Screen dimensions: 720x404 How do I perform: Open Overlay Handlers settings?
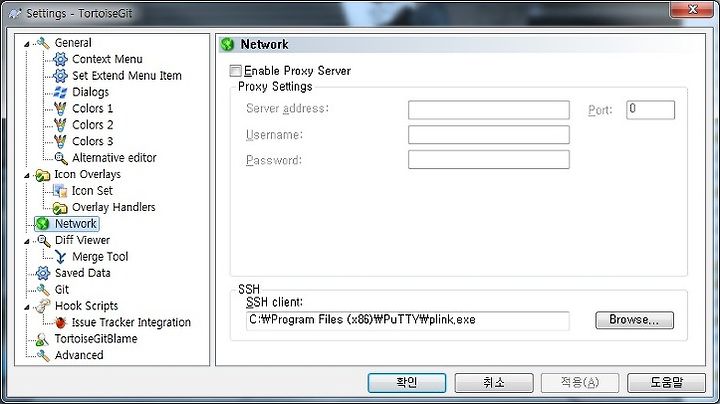coord(113,208)
